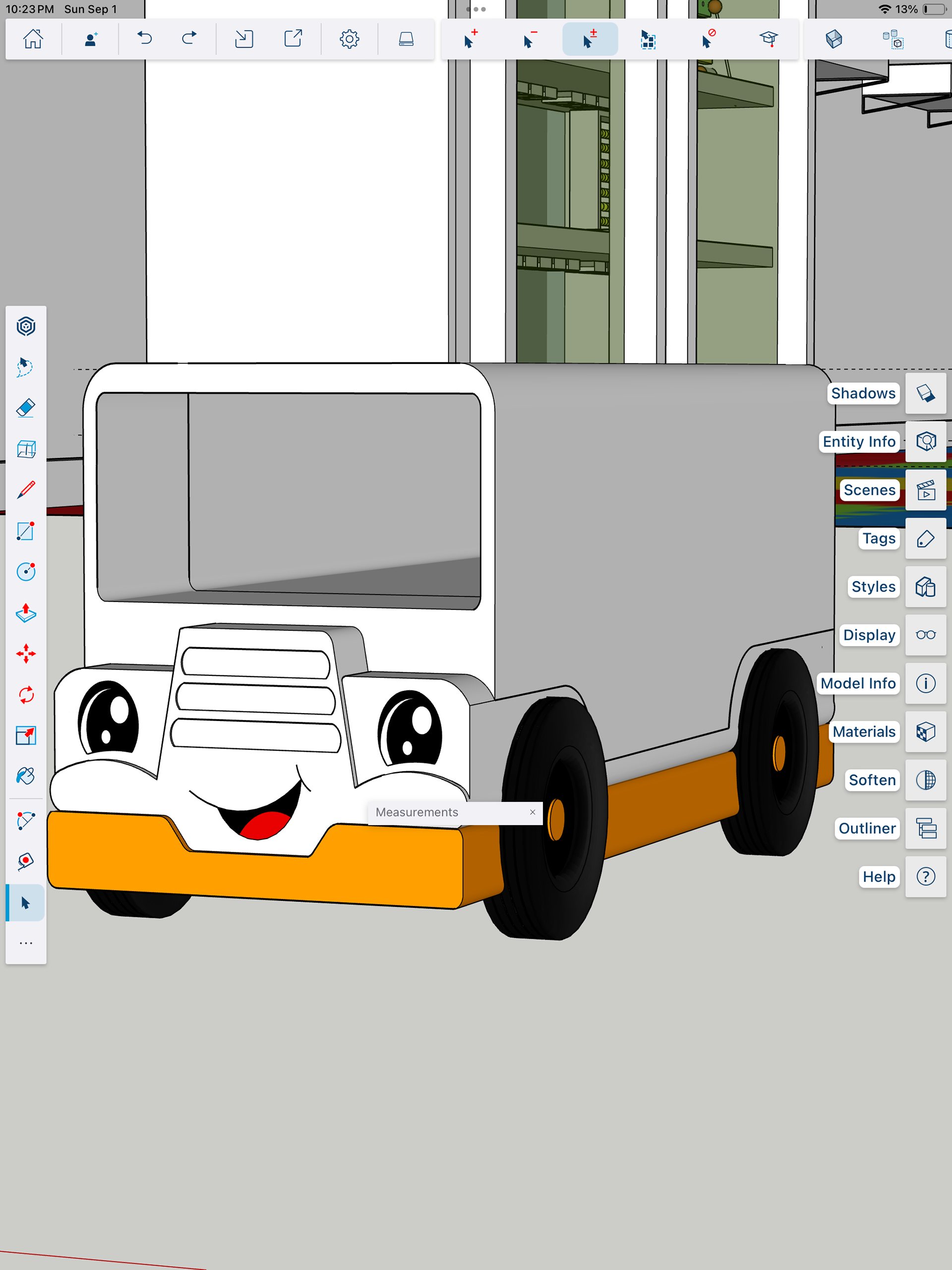This screenshot has width=952, height=1270.
Task: Choose add-to-selection cursor mode
Action: coord(471,39)
